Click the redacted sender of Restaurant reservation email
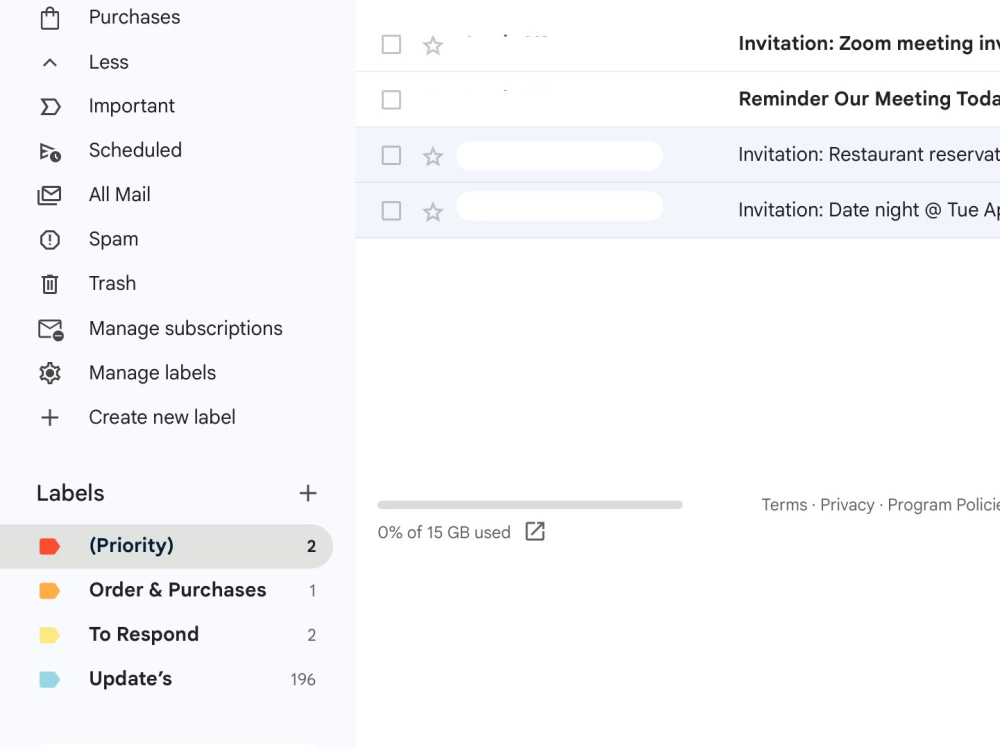Screen dimensions: 1000x749 (559, 156)
